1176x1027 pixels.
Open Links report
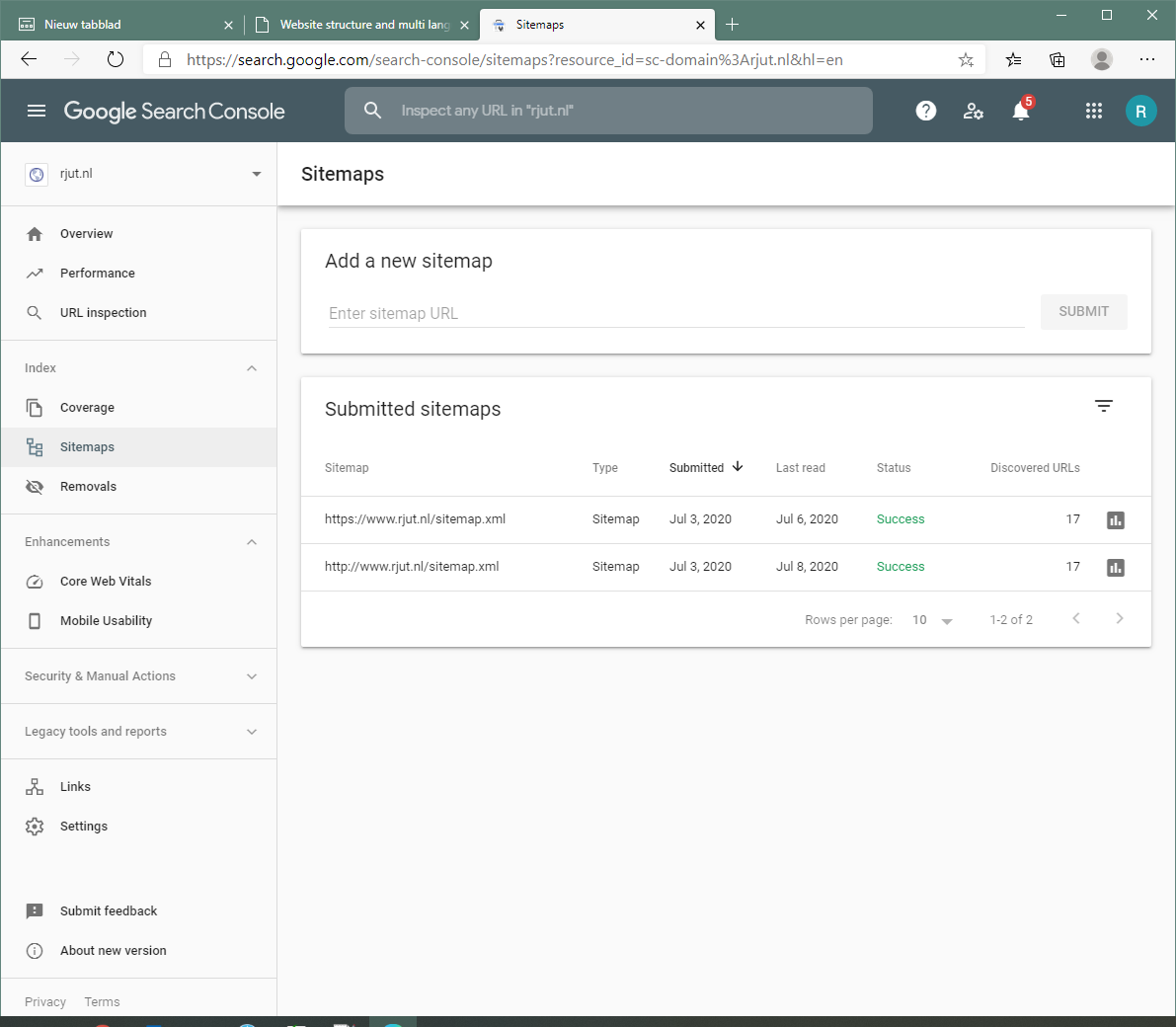pos(139,787)
